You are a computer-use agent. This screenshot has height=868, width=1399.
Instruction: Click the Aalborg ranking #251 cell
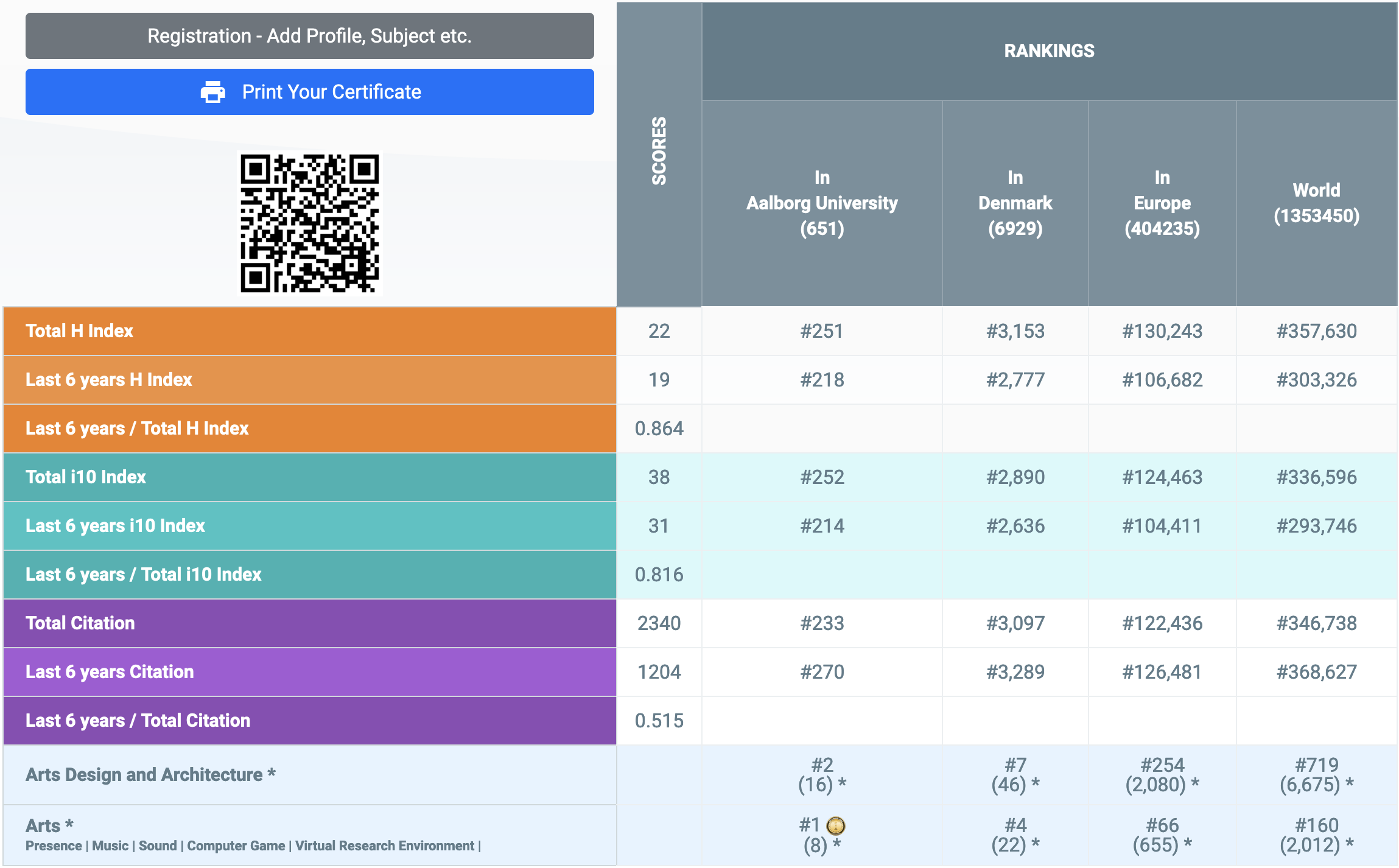(822, 331)
